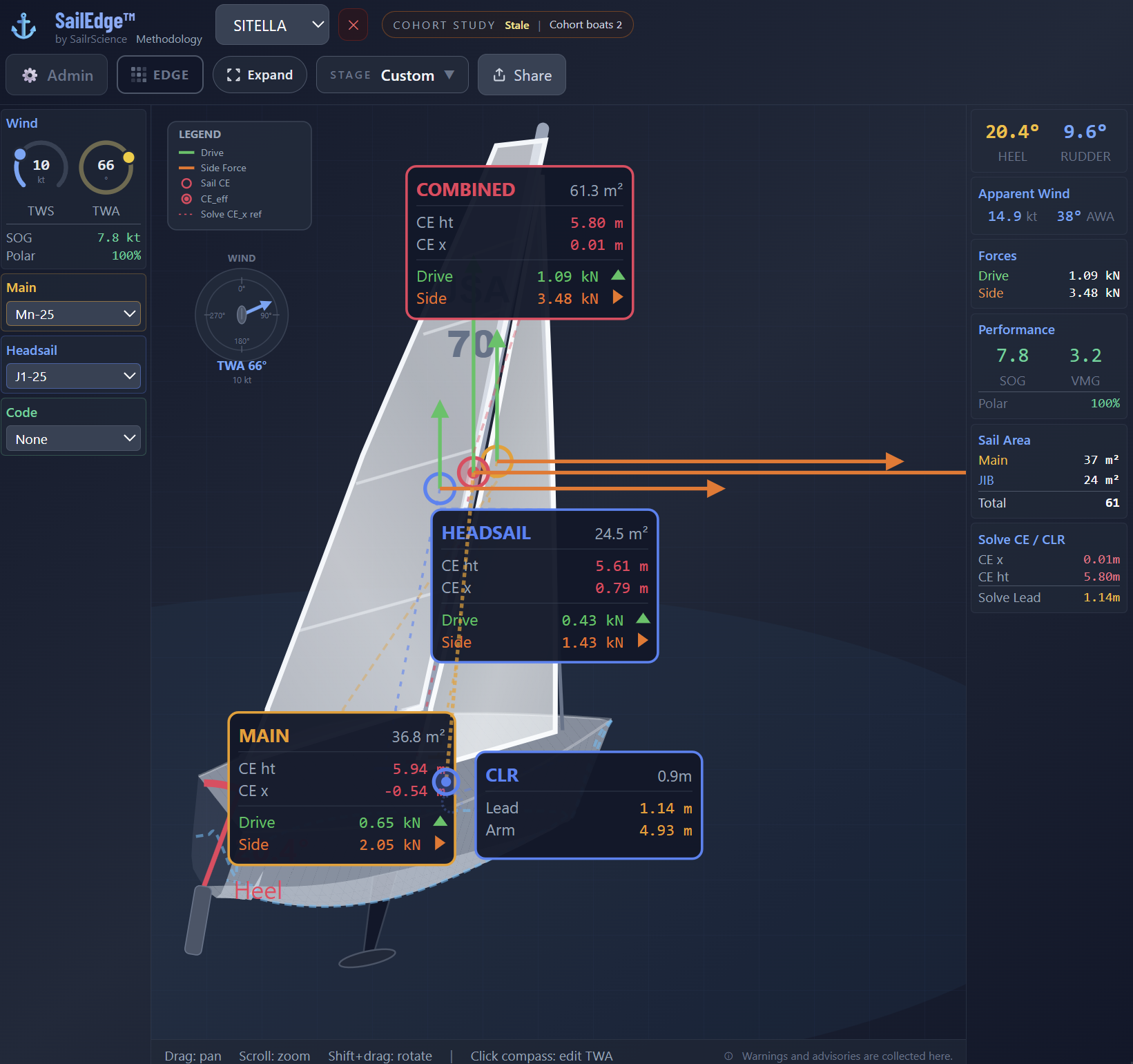Open the Methodology link
Screen dimensions: 1133x1064
pyautogui.click(x=169, y=39)
